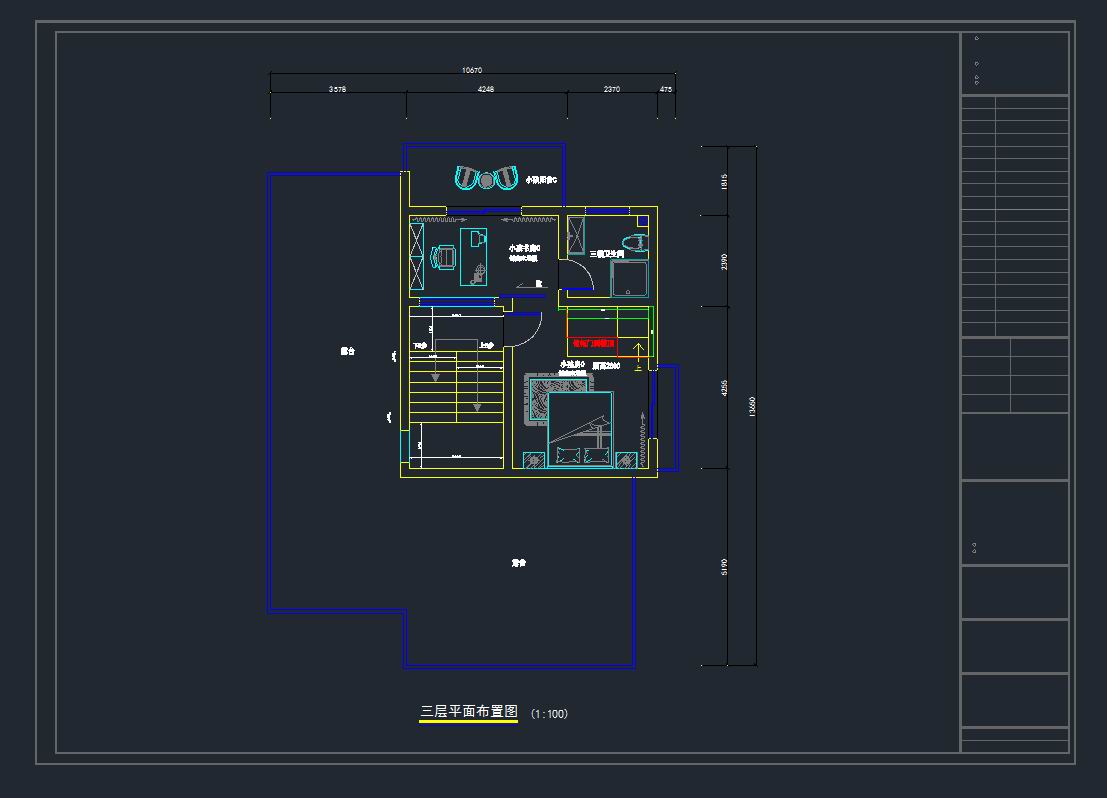1107x798 pixels.
Task: Click the 13050 vertical dimension text
Action: (752, 407)
